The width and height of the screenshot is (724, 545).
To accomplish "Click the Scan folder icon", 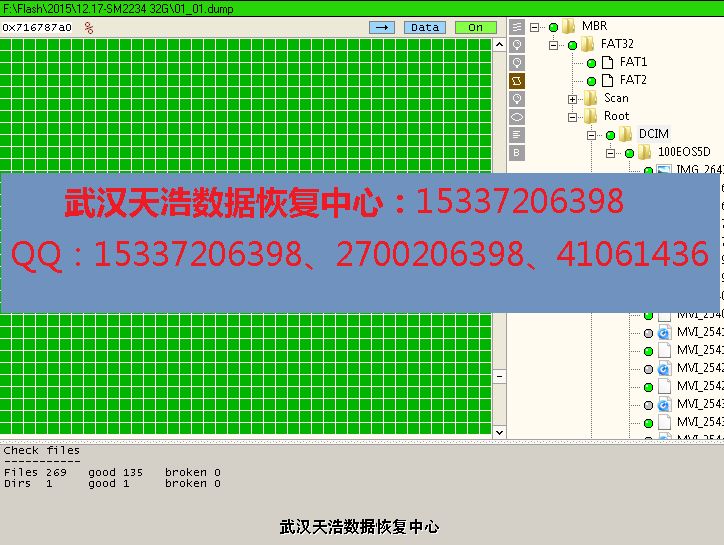I will 590,98.
